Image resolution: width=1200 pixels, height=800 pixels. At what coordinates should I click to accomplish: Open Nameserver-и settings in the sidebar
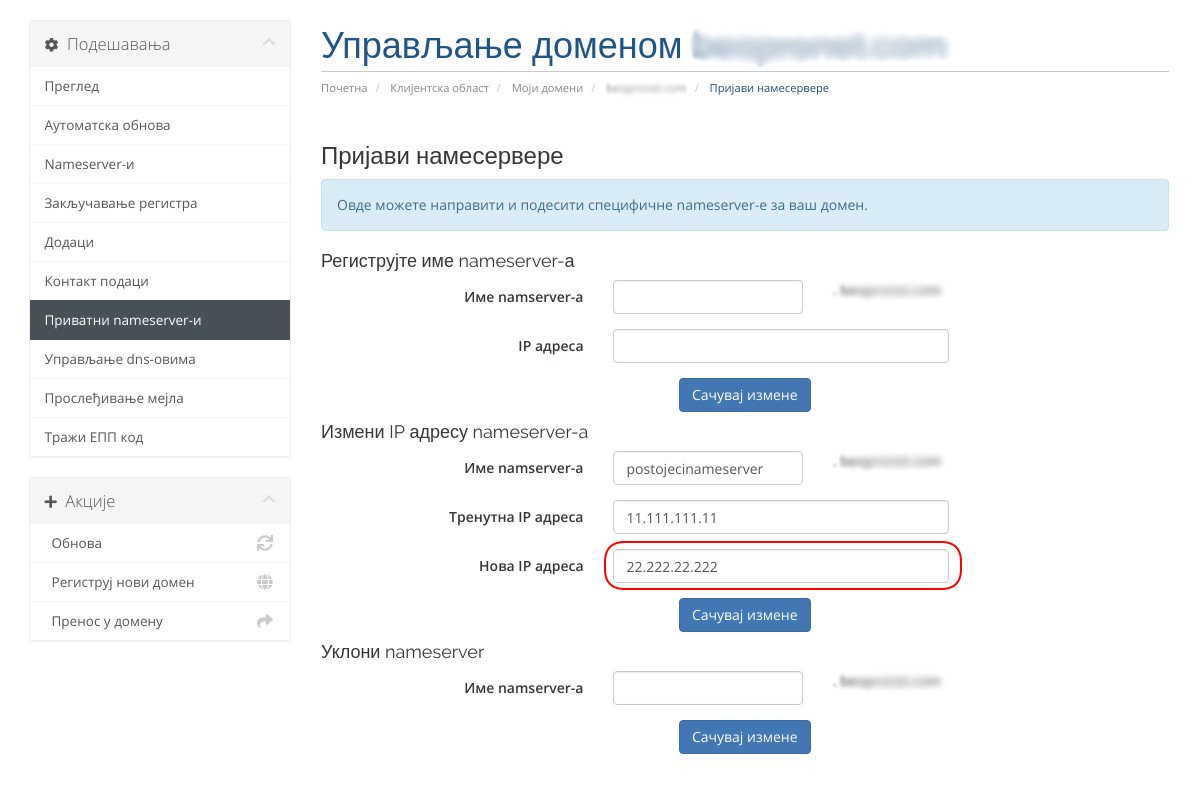(x=160, y=164)
